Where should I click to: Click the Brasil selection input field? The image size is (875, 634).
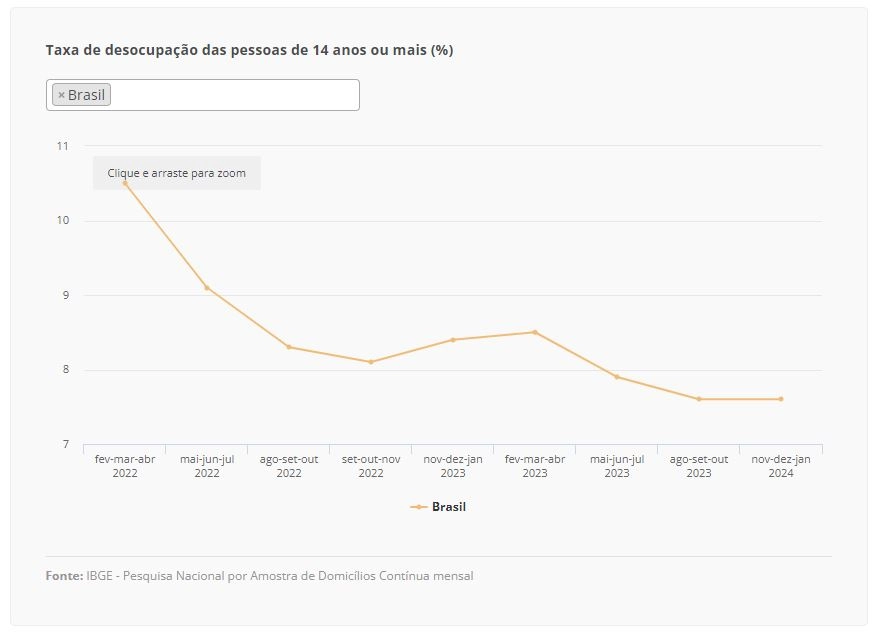(203, 95)
